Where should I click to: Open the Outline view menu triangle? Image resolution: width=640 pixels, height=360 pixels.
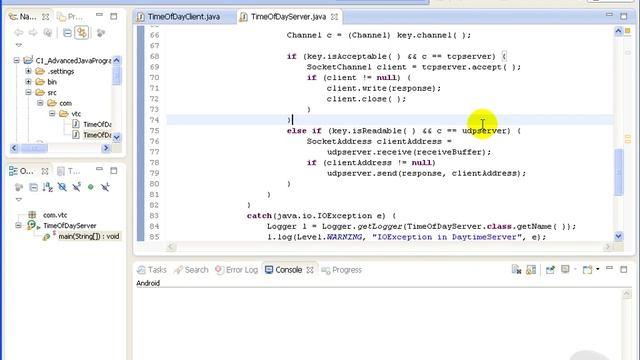pos(19,200)
